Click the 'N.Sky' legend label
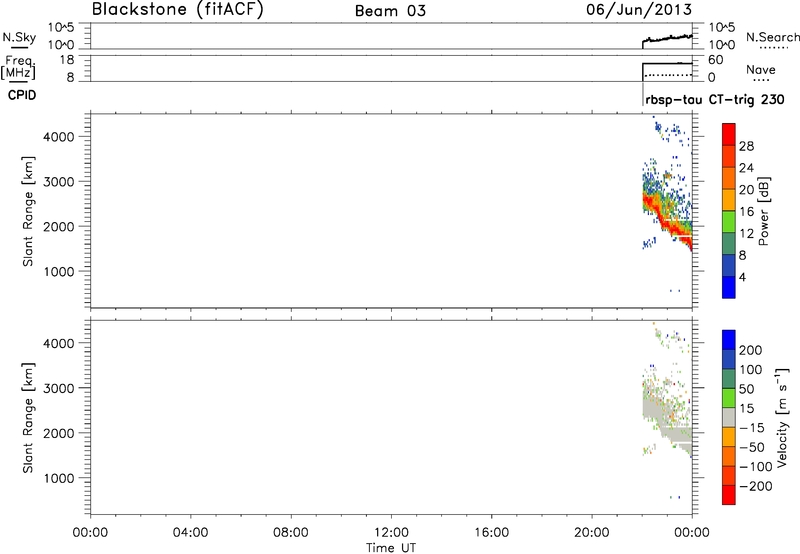The height and width of the screenshot is (554, 800). pos(19,37)
